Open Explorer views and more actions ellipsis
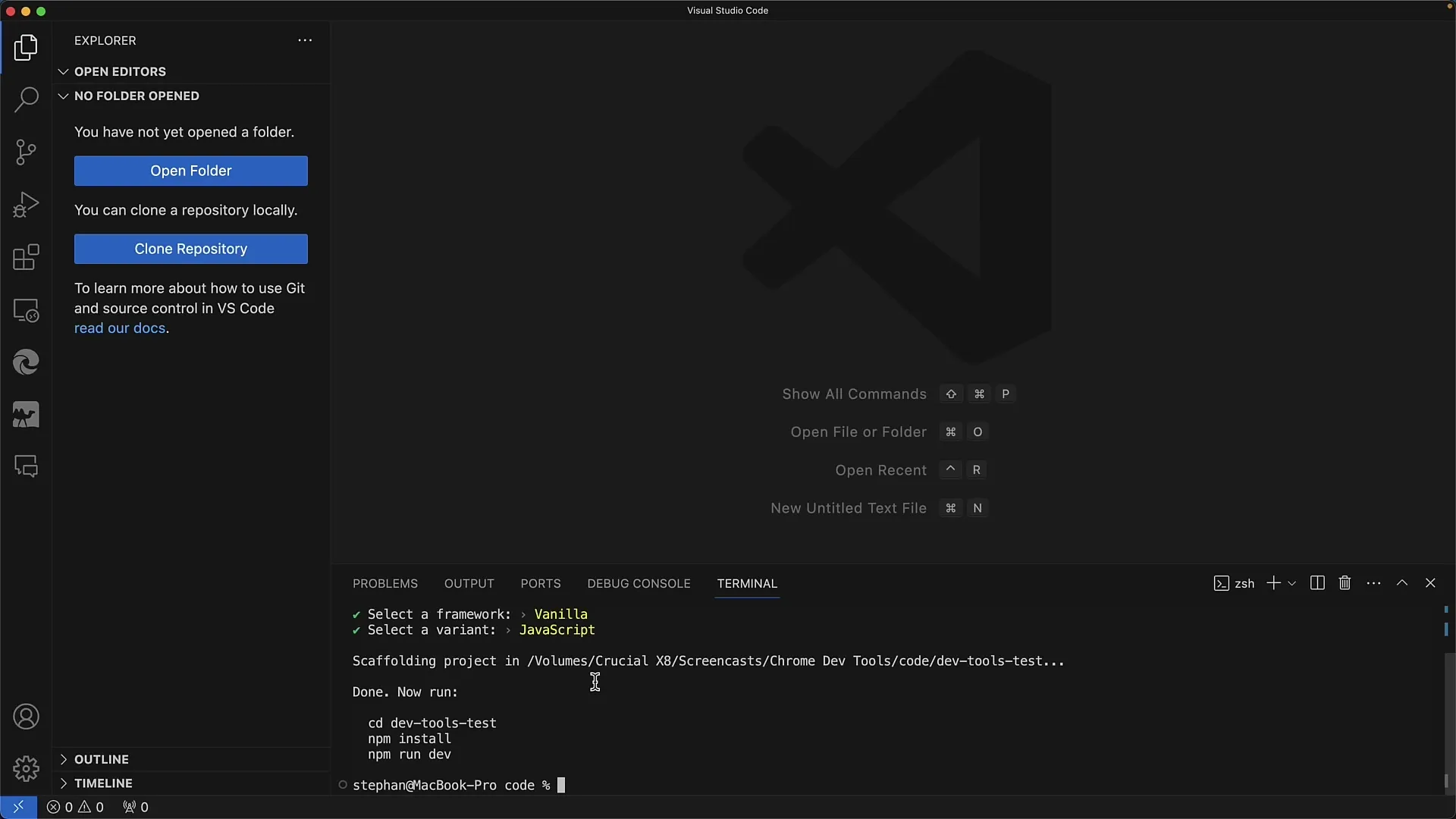The width and height of the screenshot is (1456, 819). pos(305,40)
